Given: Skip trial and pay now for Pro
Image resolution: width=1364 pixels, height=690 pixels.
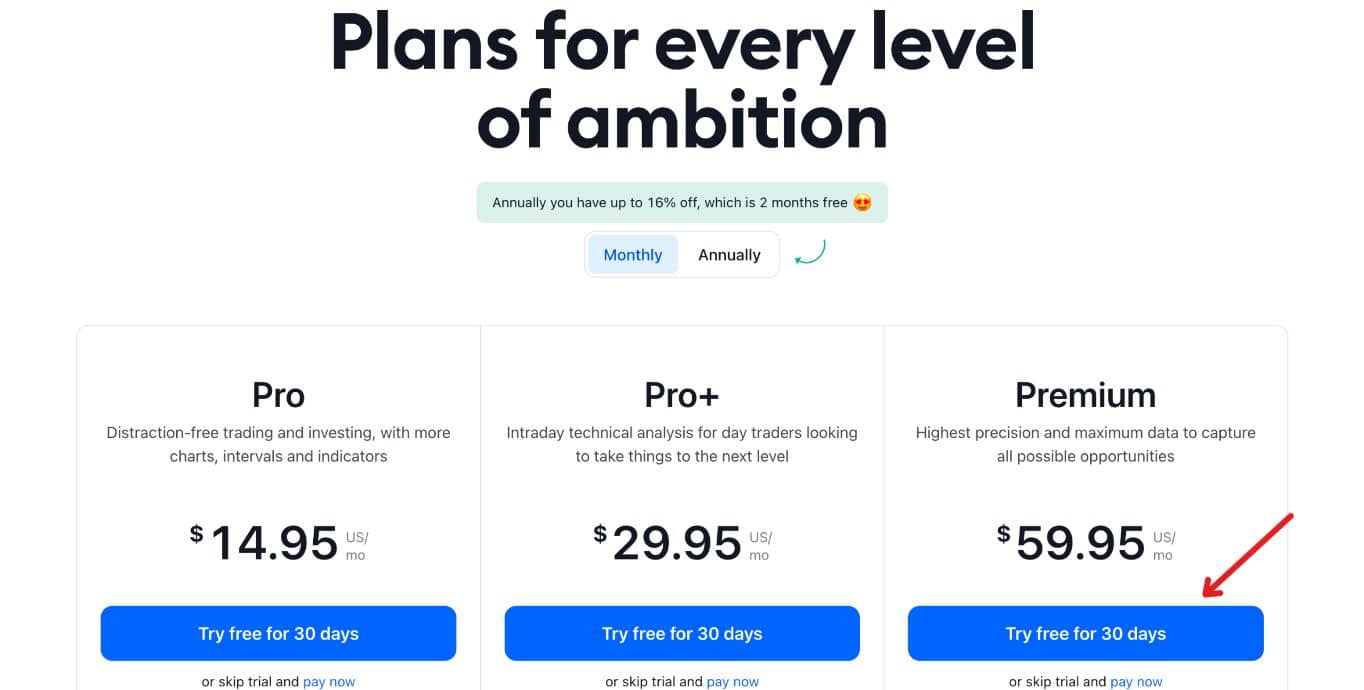Looking at the screenshot, I should [329, 681].
